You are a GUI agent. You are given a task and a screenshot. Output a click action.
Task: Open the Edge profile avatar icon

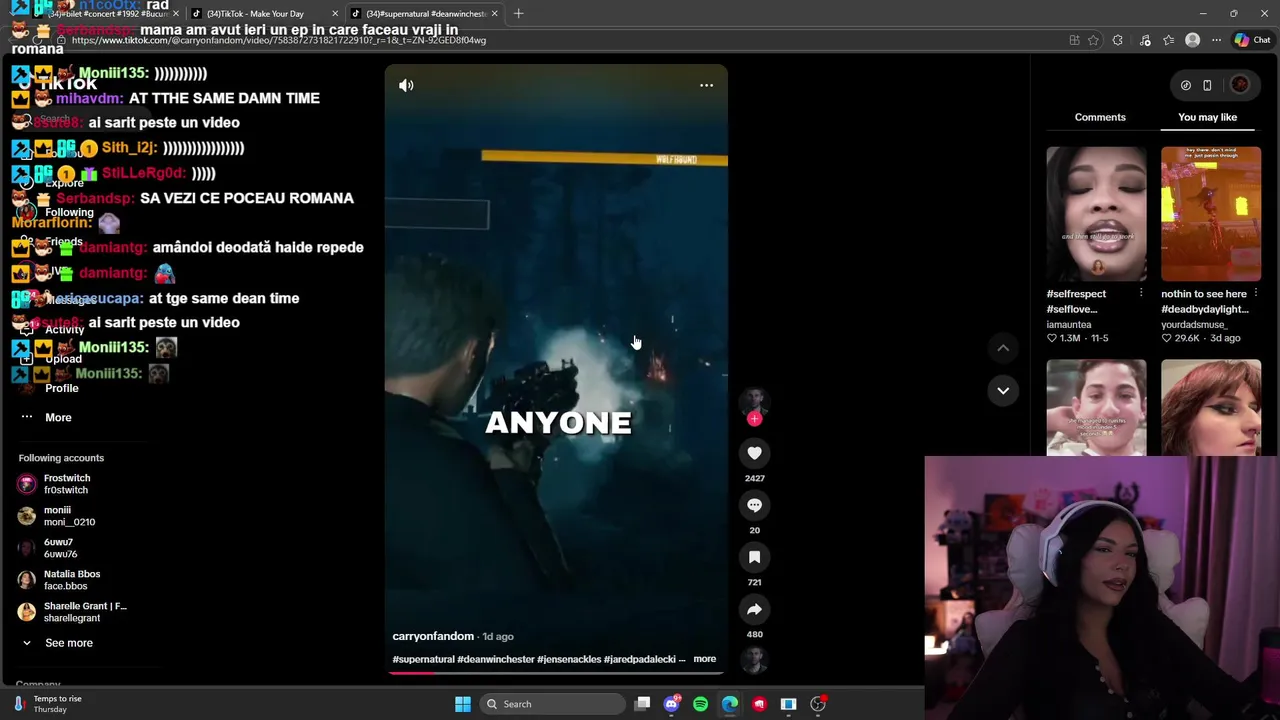tap(1192, 40)
